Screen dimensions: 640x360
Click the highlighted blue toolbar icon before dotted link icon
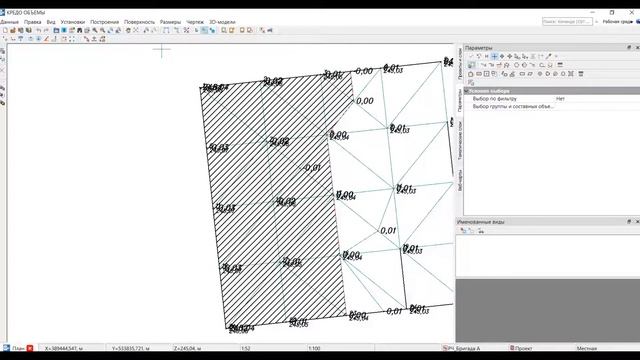[x=204, y=30]
